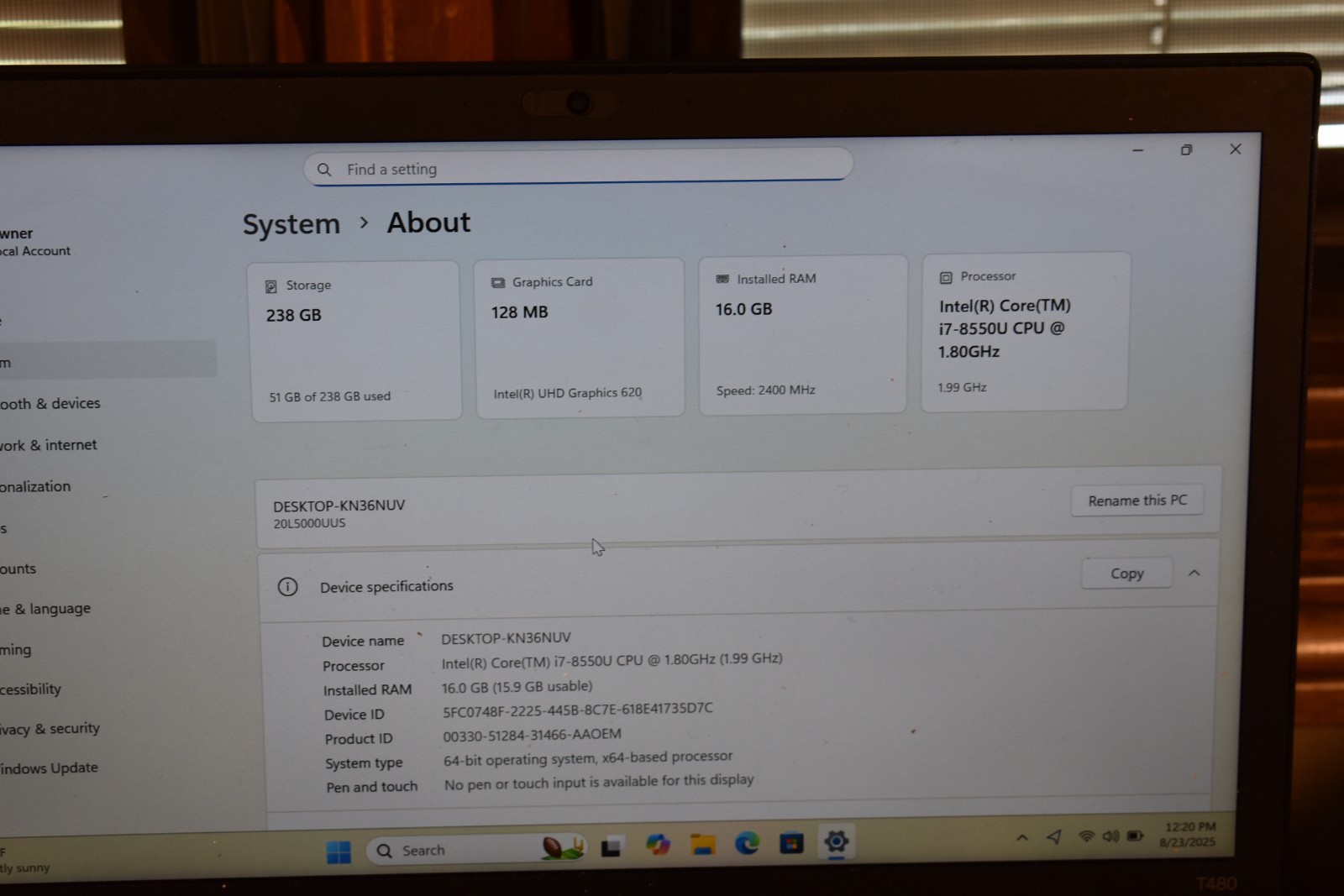
Task: Select the Product ID value 00330-51284-31466-AAOEM
Action: pyautogui.click(x=532, y=735)
